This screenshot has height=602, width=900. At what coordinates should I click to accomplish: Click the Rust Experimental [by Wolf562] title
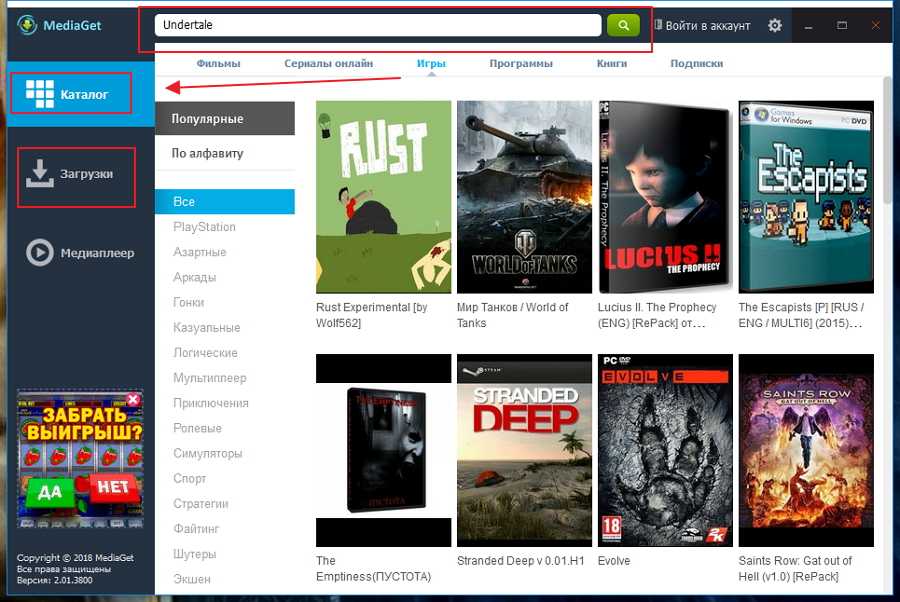point(372,315)
